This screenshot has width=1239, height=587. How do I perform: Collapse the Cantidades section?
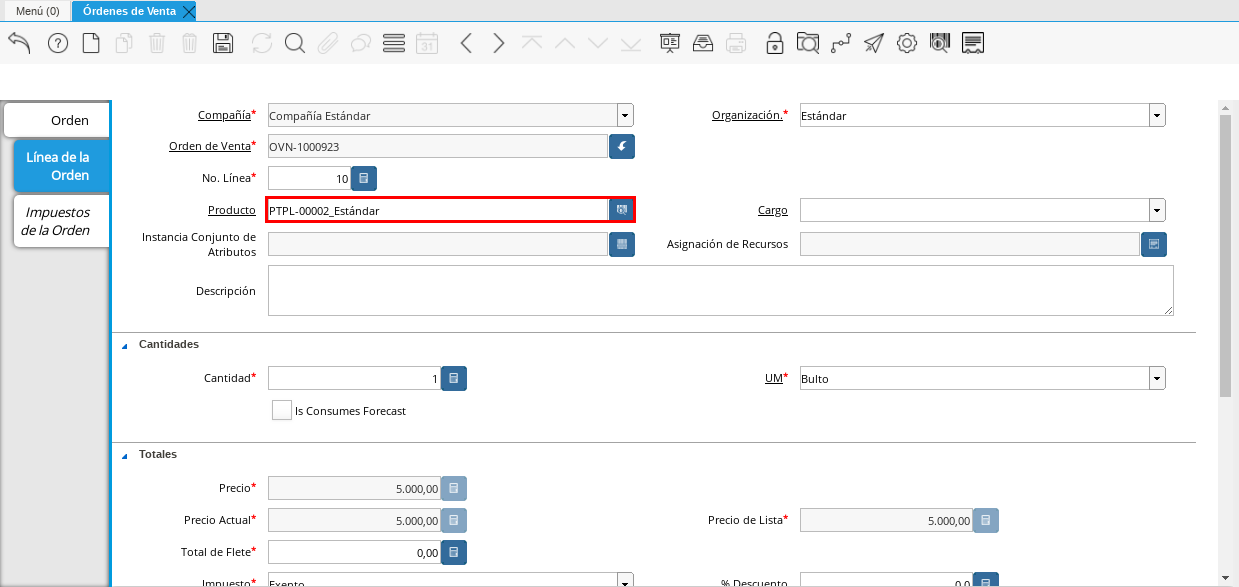125,345
